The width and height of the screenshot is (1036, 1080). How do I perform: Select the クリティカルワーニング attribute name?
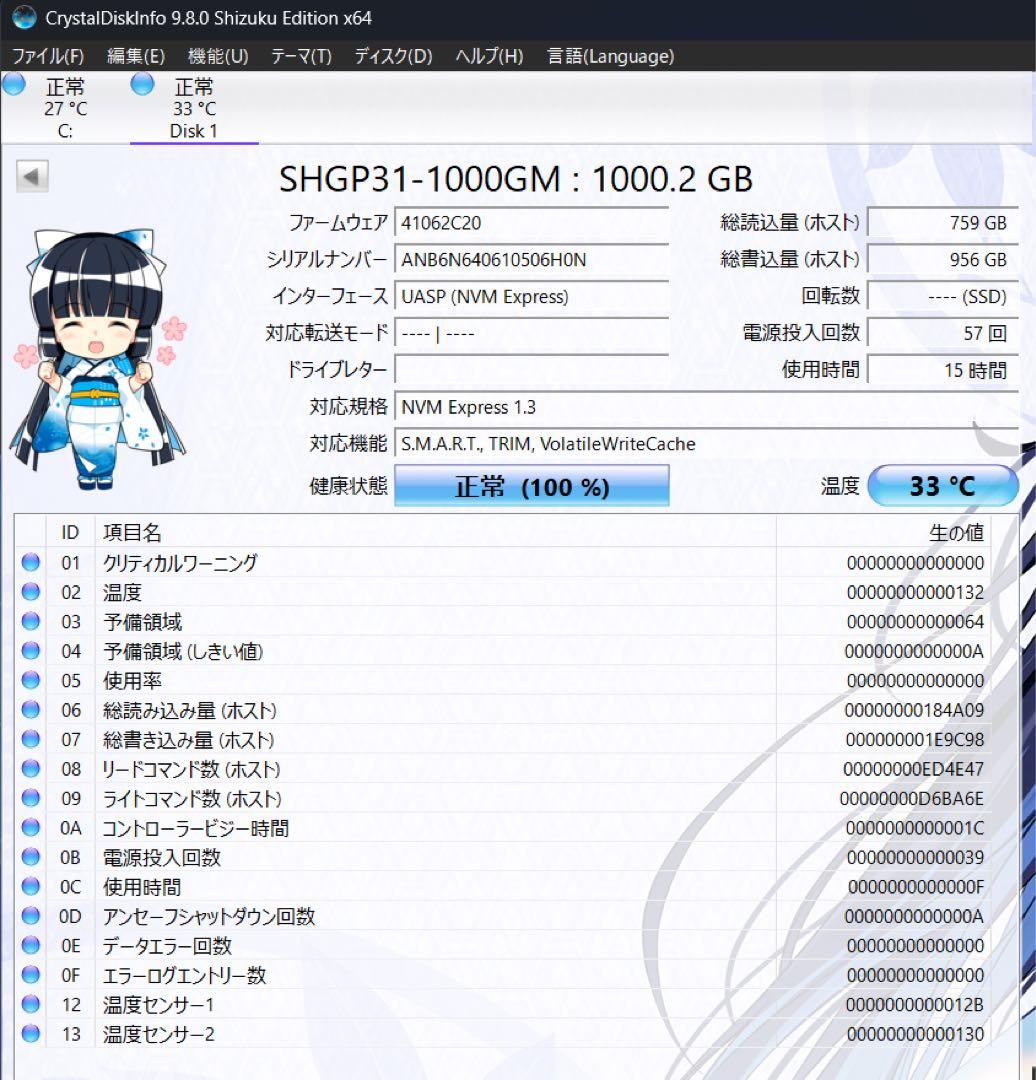click(180, 563)
